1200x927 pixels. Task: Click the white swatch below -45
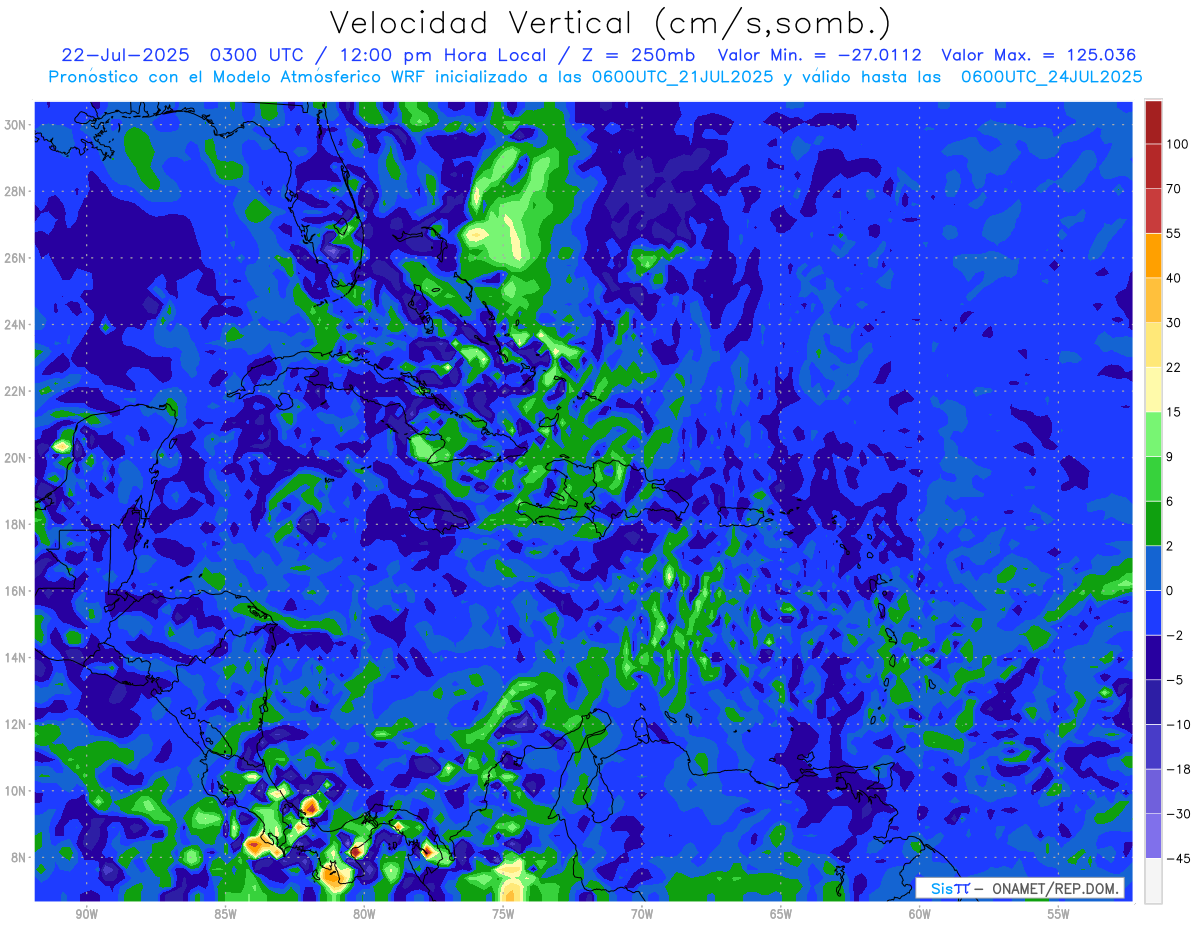click(x=1153, y=881)
